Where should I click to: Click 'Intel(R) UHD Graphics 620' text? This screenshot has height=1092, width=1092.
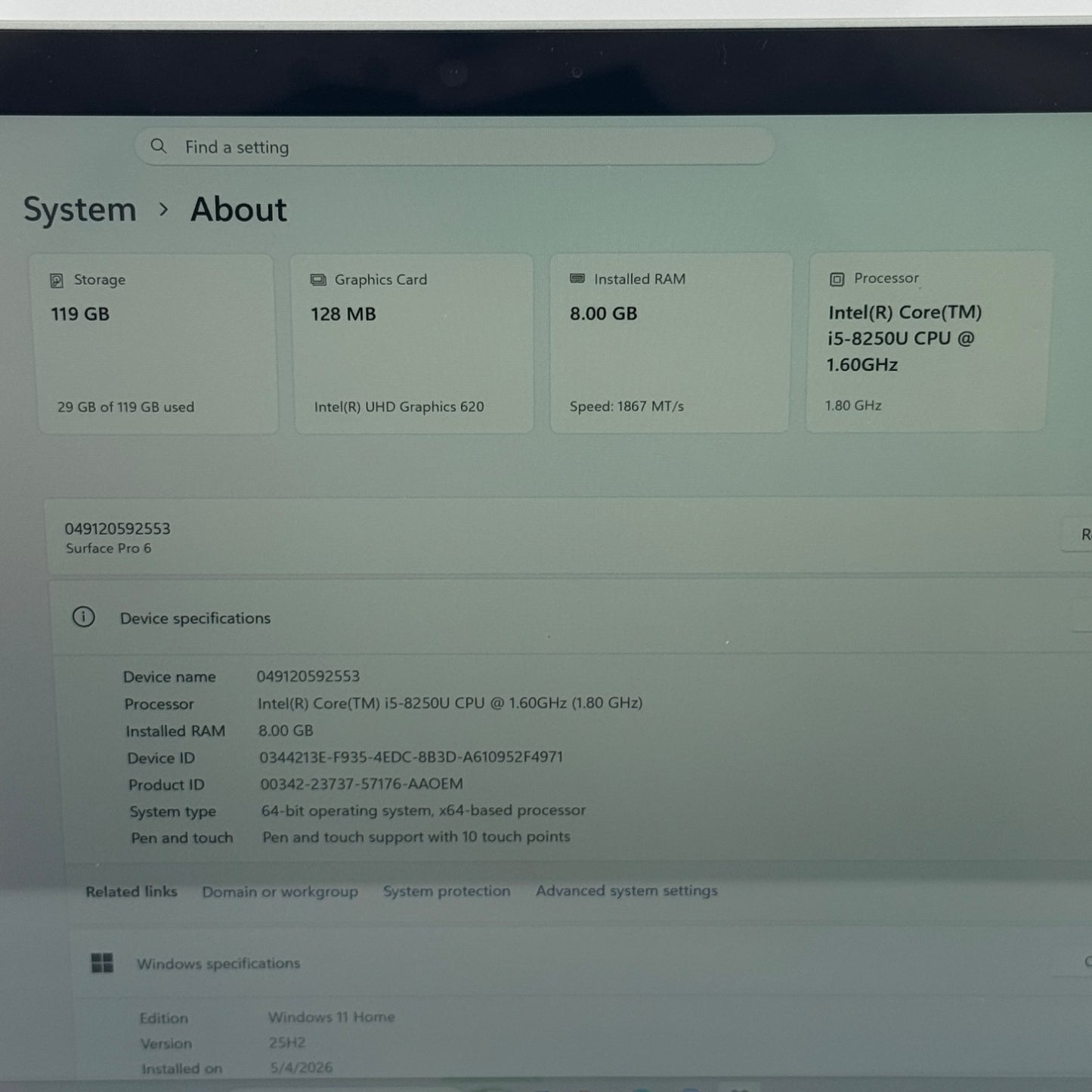tap(399, 407)
